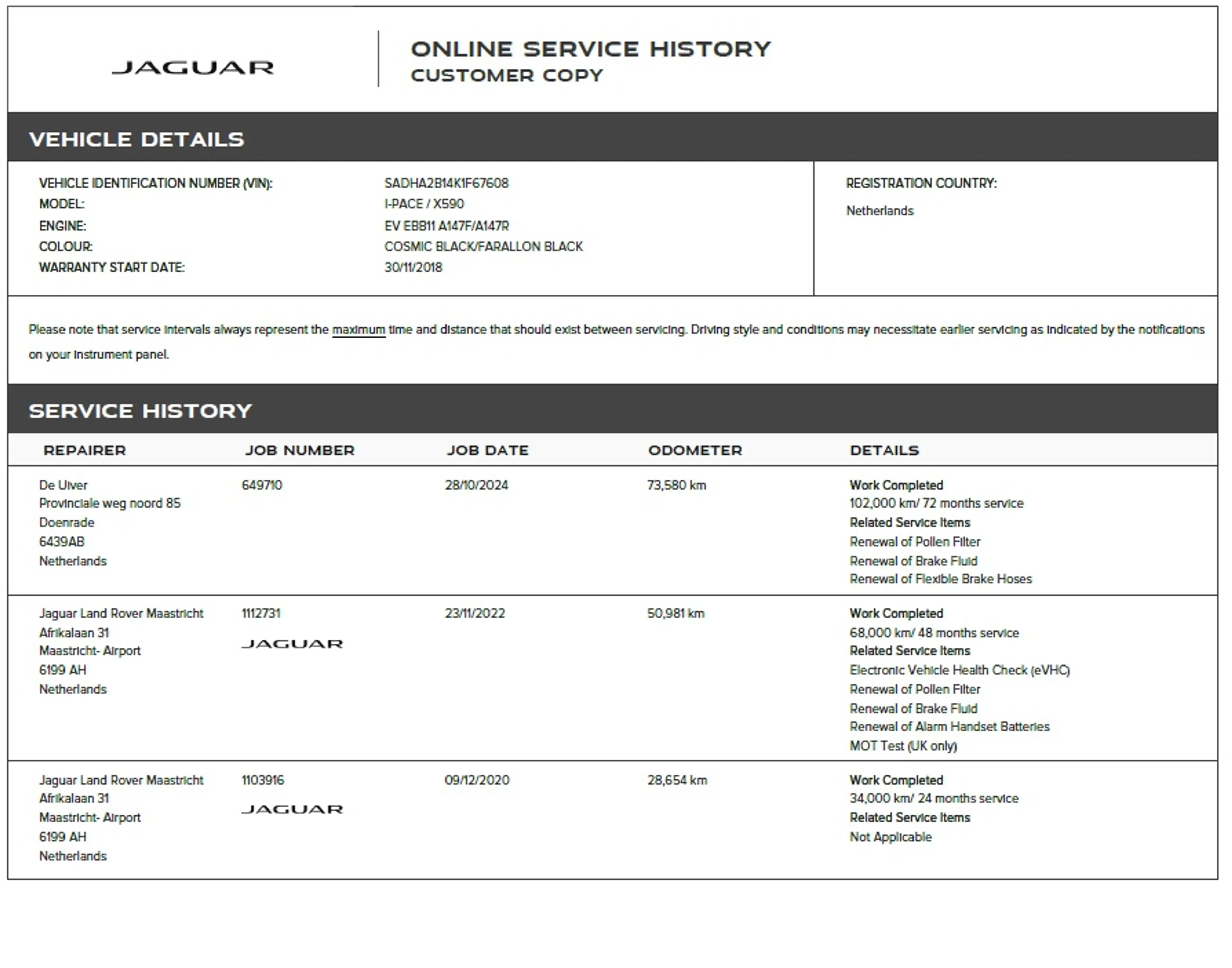Viewport: 1232px width, 968px height.
Task: Click '34,000 km/ 24 months service'
Action: tap(934, 798)
